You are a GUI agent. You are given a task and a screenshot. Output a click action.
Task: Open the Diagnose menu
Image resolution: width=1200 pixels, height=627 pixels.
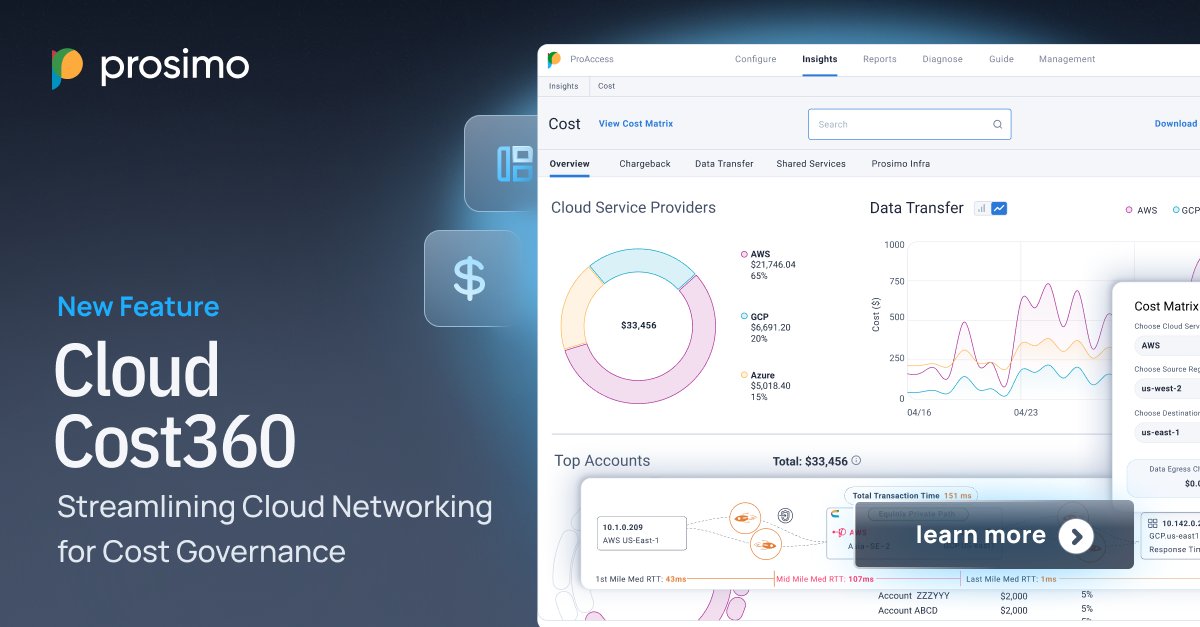(943, 59)
